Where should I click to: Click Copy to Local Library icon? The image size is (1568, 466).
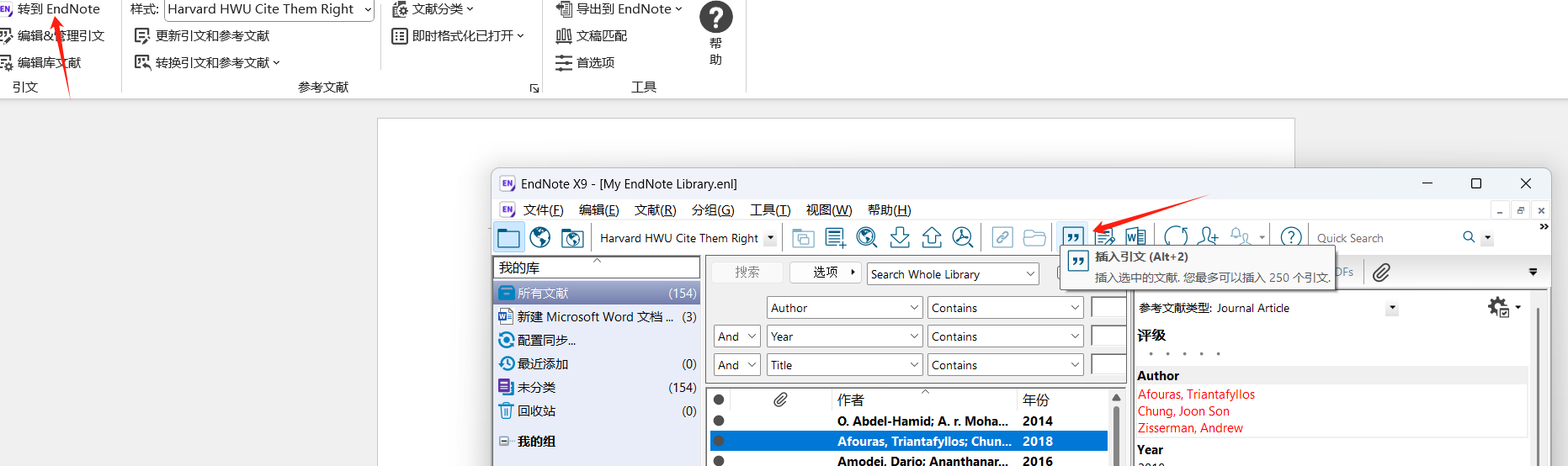[x=803, y=238]
